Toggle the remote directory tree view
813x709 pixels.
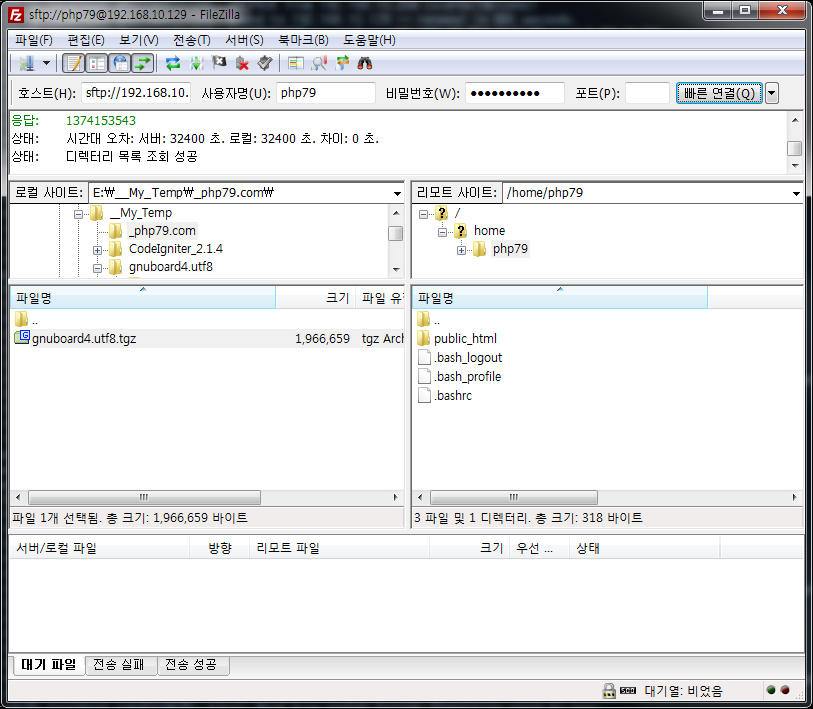(x=121, y=63)
